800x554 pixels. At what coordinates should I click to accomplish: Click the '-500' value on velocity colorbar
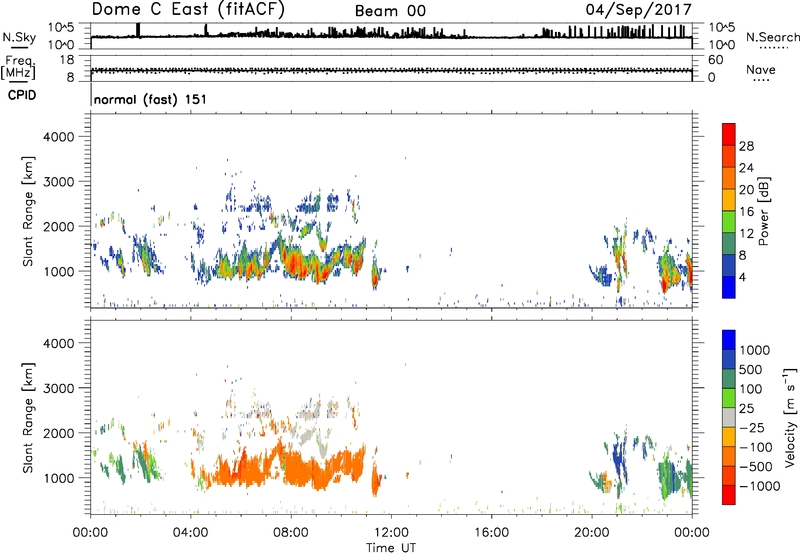click(756, 467)
